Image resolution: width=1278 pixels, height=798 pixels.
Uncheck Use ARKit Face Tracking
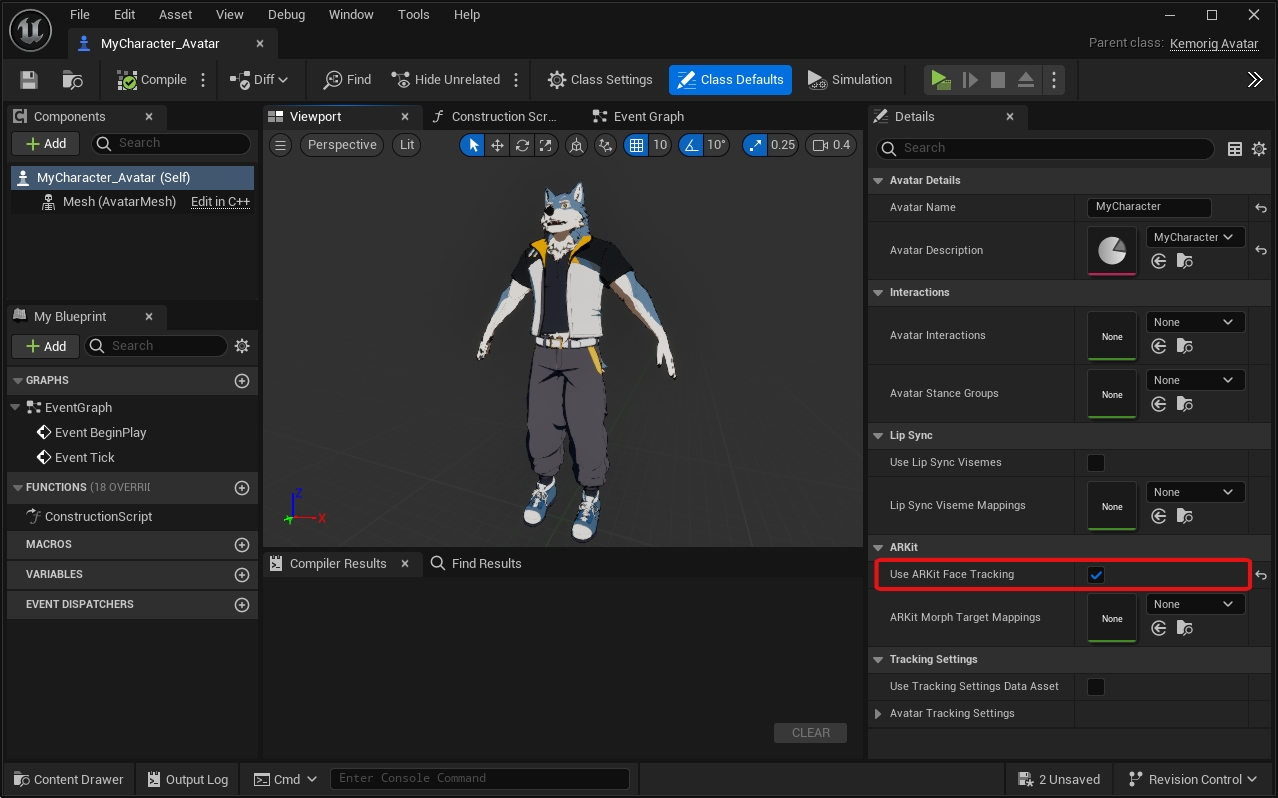point(1096,575)
